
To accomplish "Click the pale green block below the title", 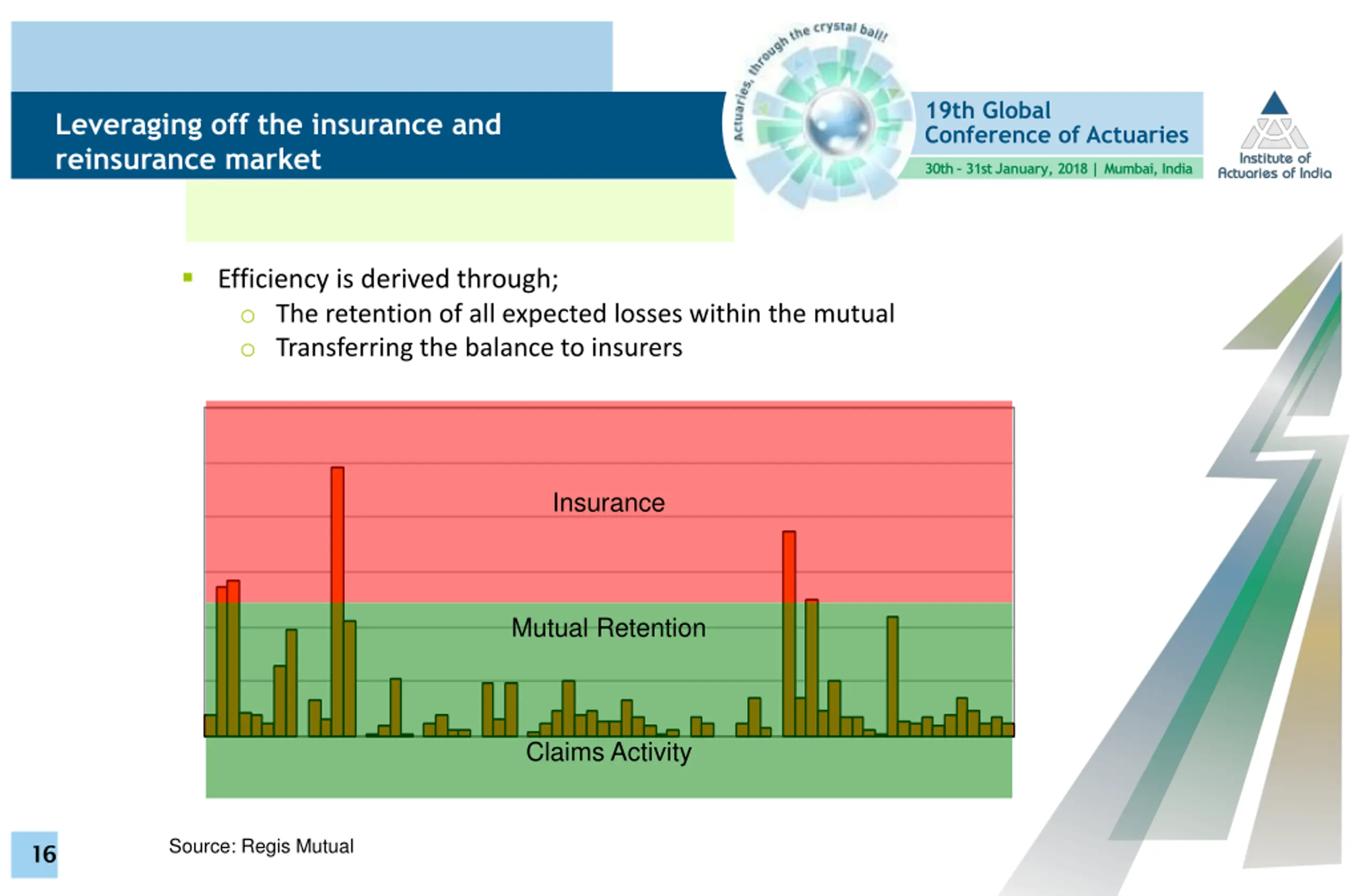I will (x=460, y=211).
